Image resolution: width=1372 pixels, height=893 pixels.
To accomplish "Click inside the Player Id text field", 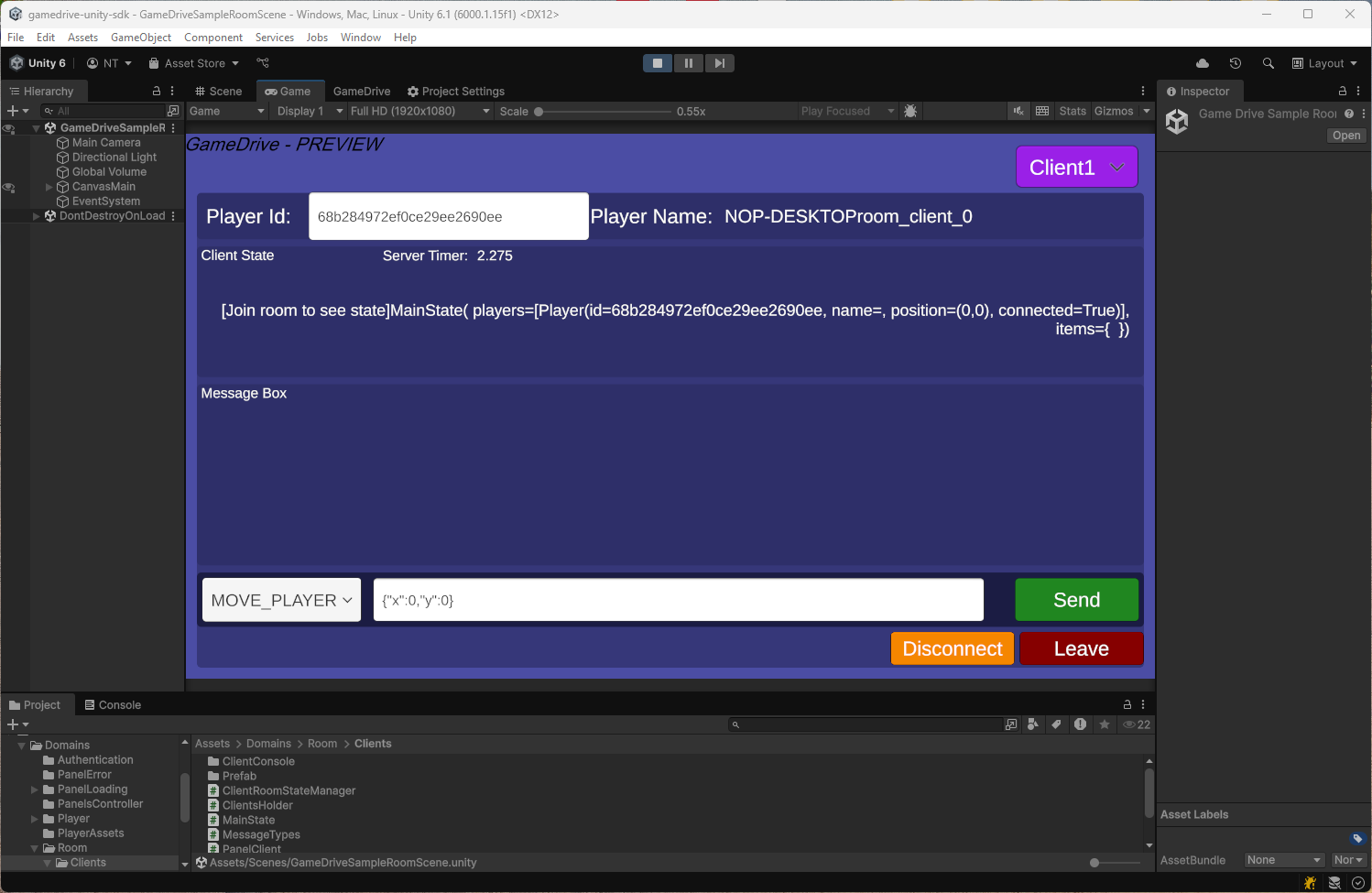I will tap(448, 216).
